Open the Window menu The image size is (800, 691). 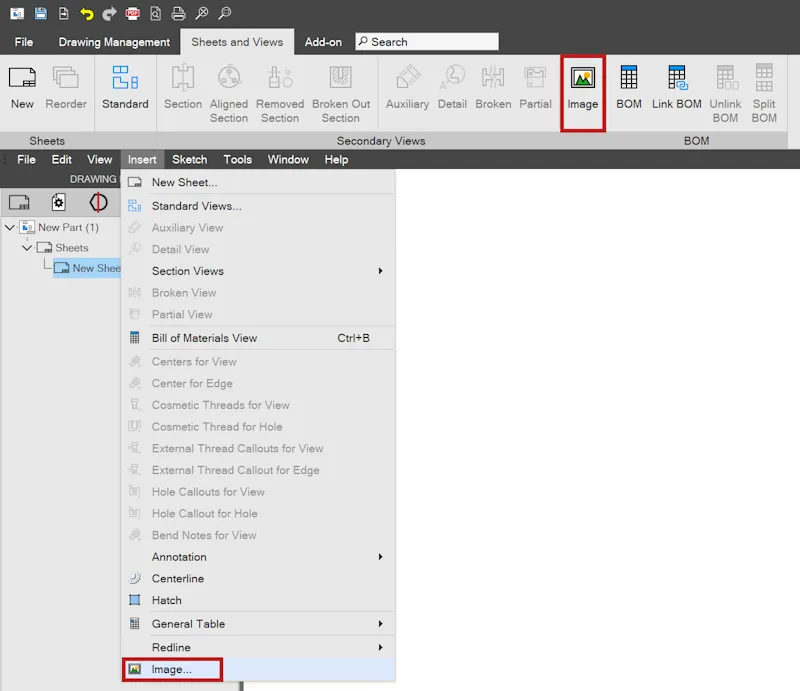click(288, 160)
